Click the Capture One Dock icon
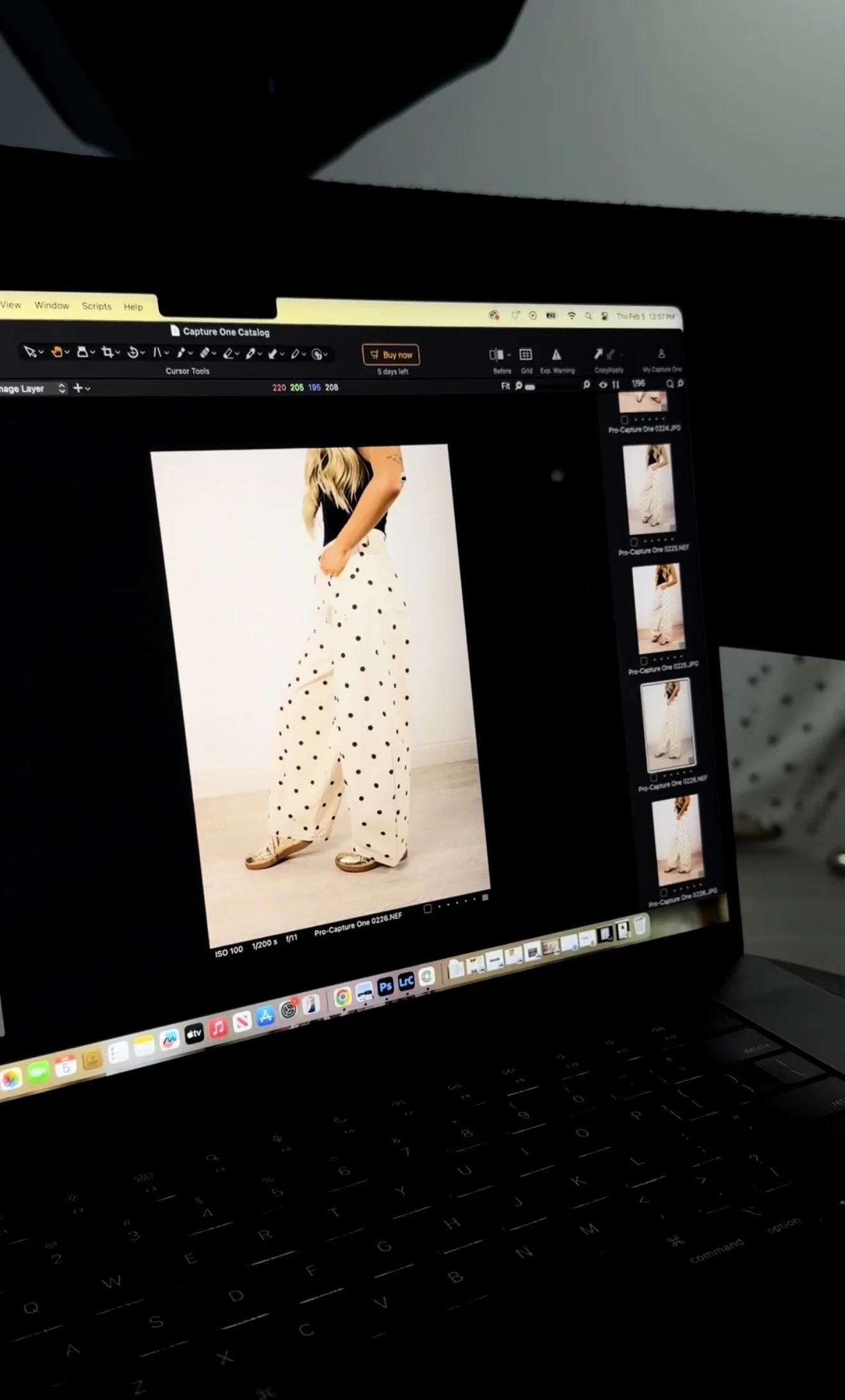Screen dimensions: 845x1400 427,977
